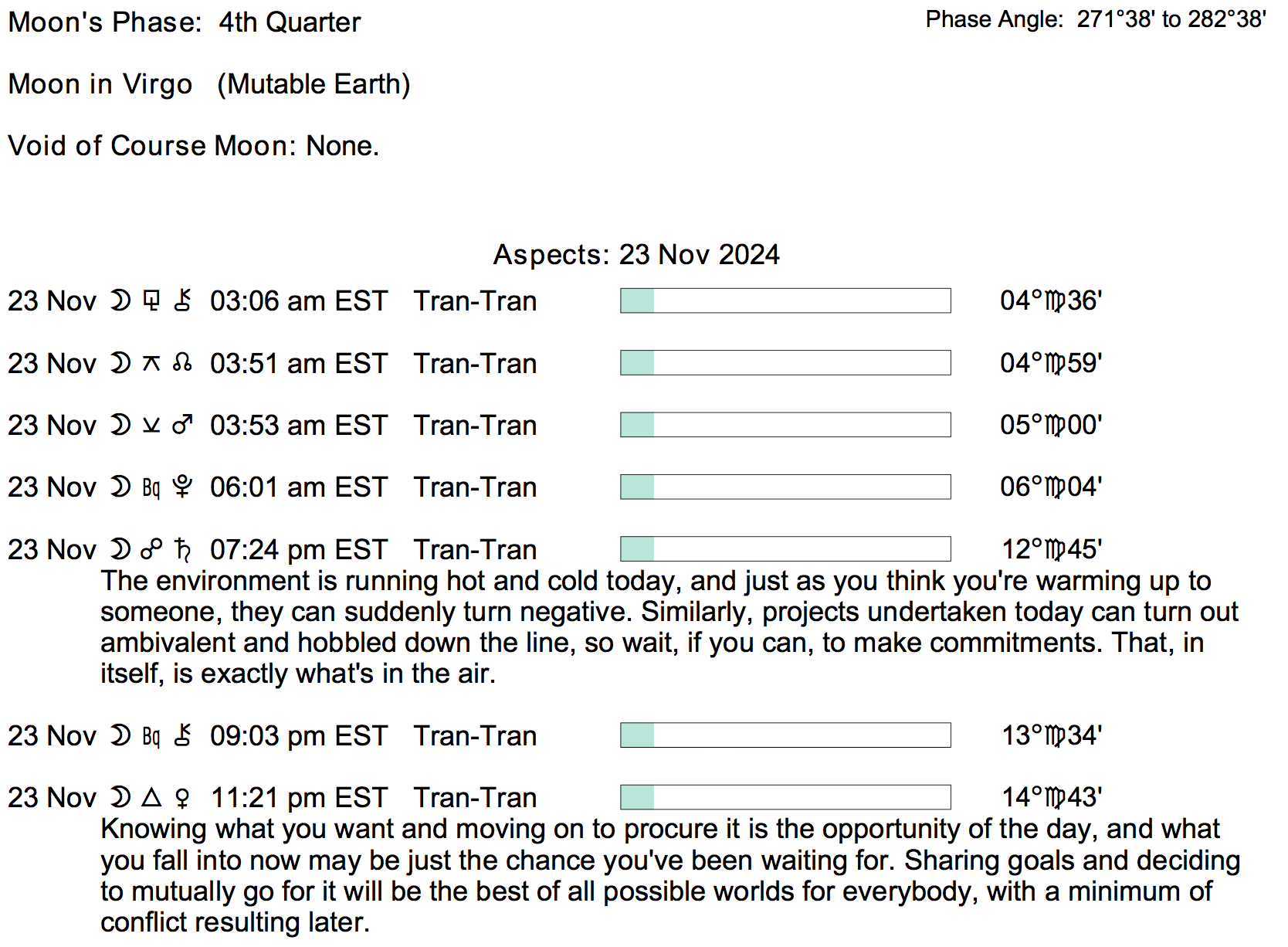The width and height of the screenshot is (1288, 947).
Task: Click the Saturn glyph in the 07:24 pm aspect
Action: point(183,549)
